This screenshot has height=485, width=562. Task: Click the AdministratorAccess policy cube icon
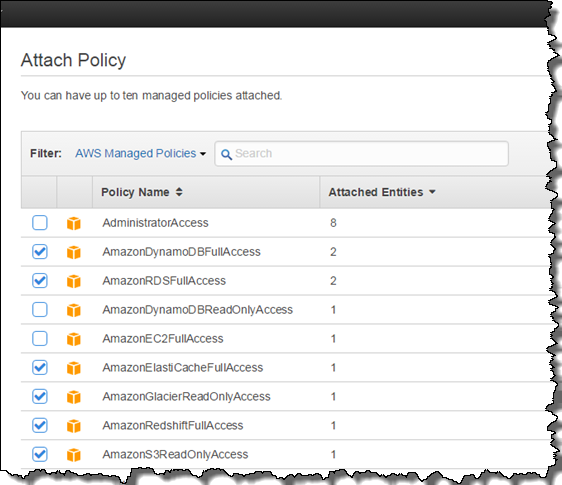[x=74, y=223]
